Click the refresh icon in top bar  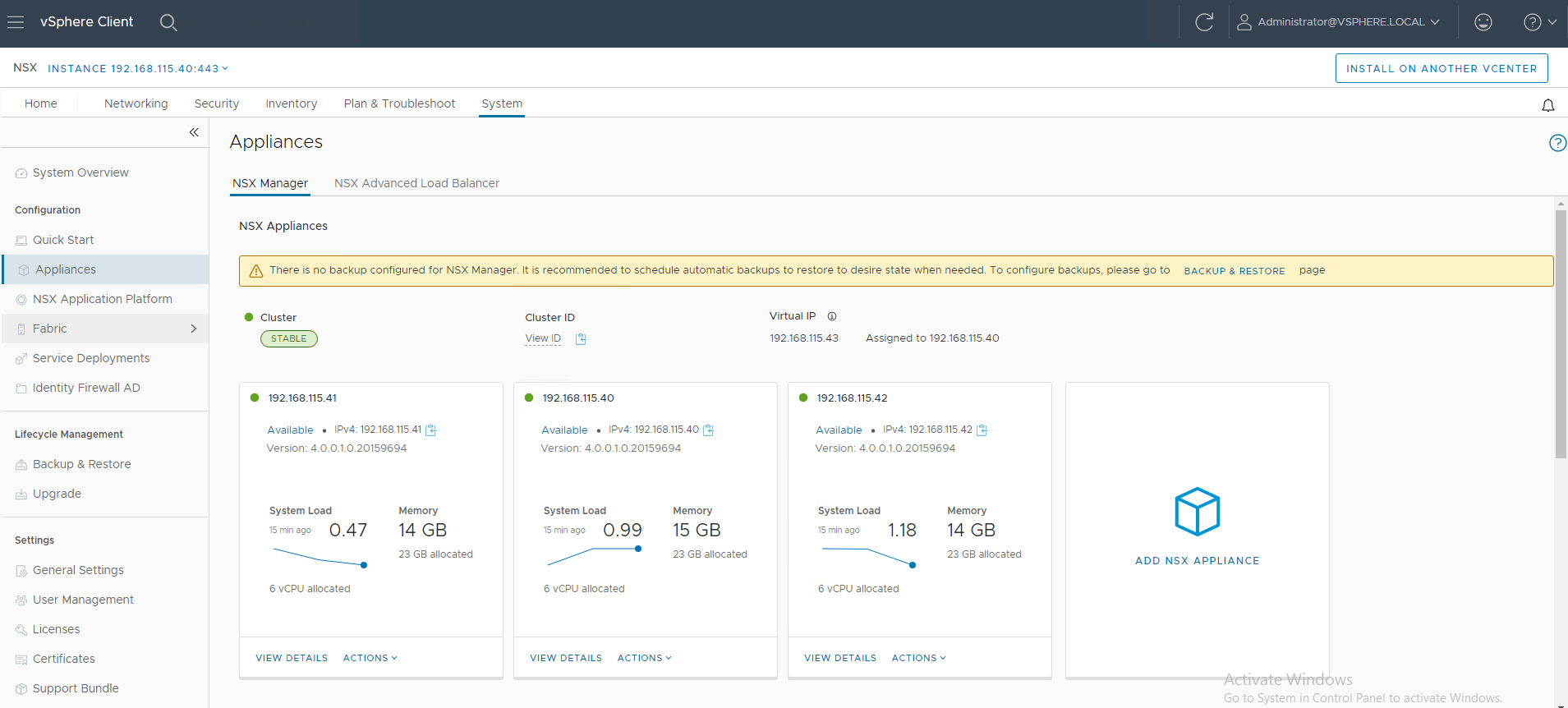(1204, 22)
